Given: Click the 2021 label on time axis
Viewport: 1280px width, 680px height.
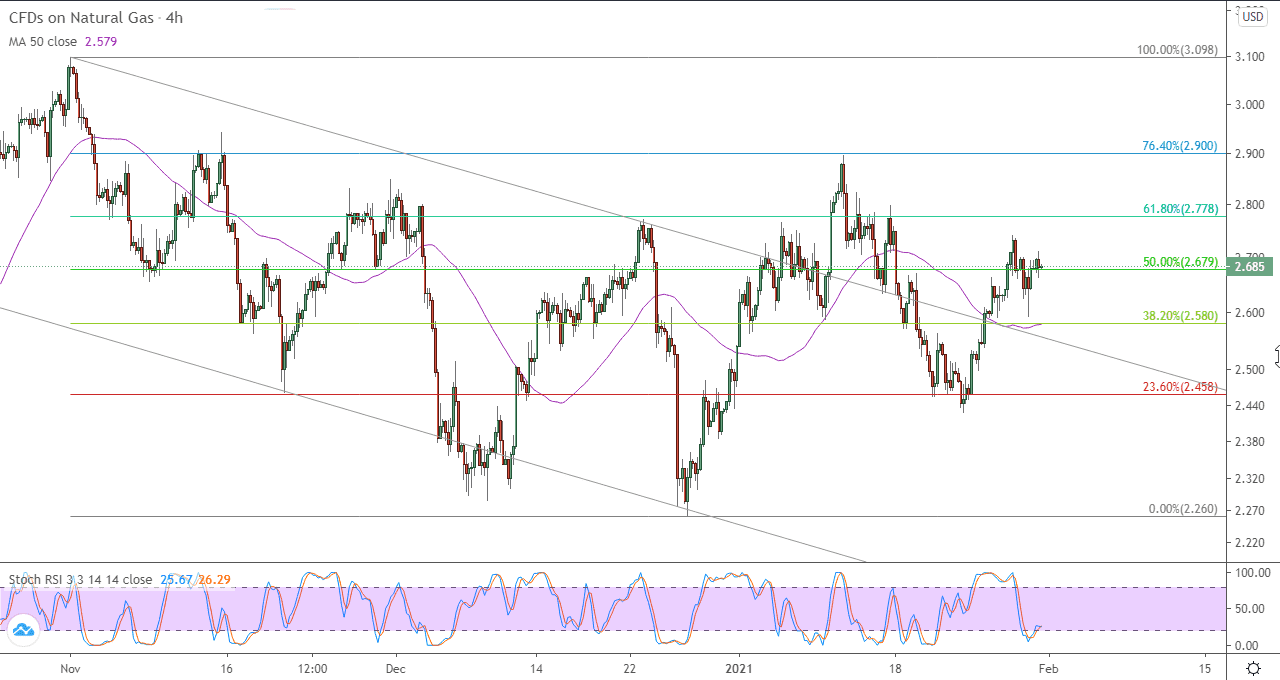Looking at the screenshot, I should point(739,668).
